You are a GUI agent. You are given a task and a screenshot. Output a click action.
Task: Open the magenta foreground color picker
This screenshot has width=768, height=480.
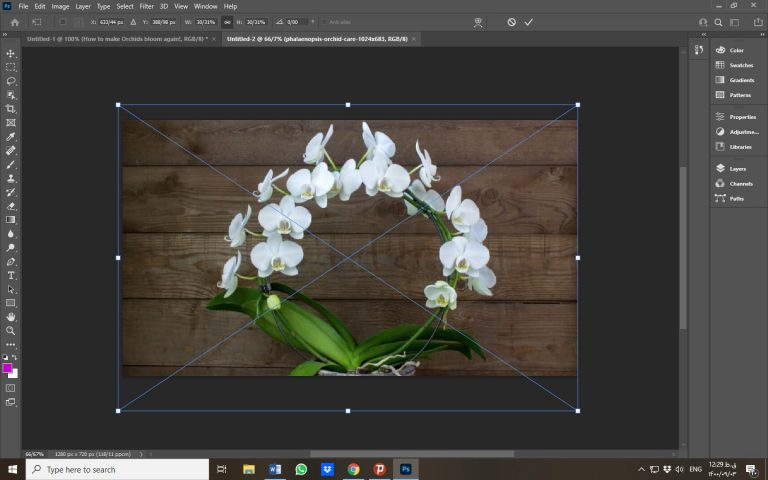[x=7, y=368]
